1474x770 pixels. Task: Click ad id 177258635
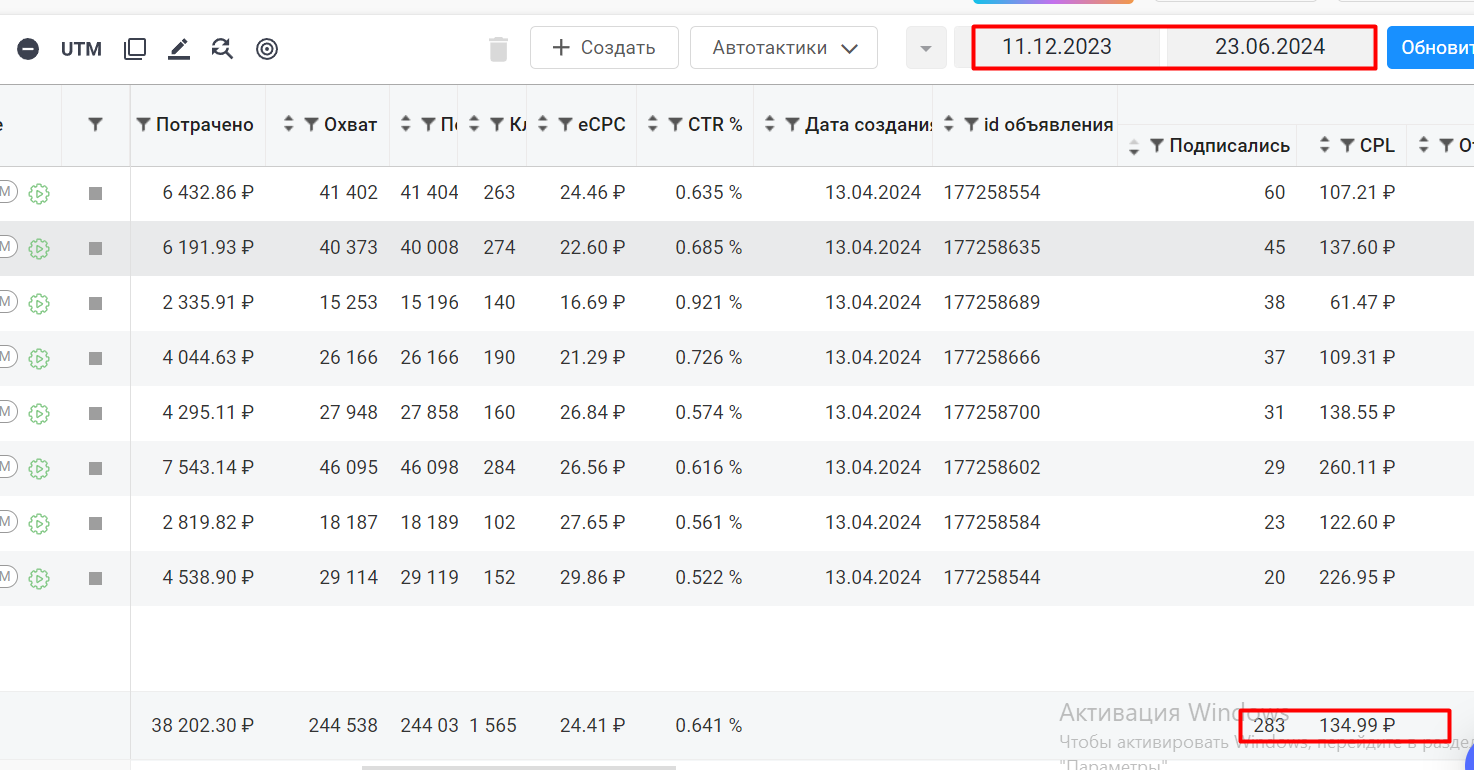click(x=992, y=247)
